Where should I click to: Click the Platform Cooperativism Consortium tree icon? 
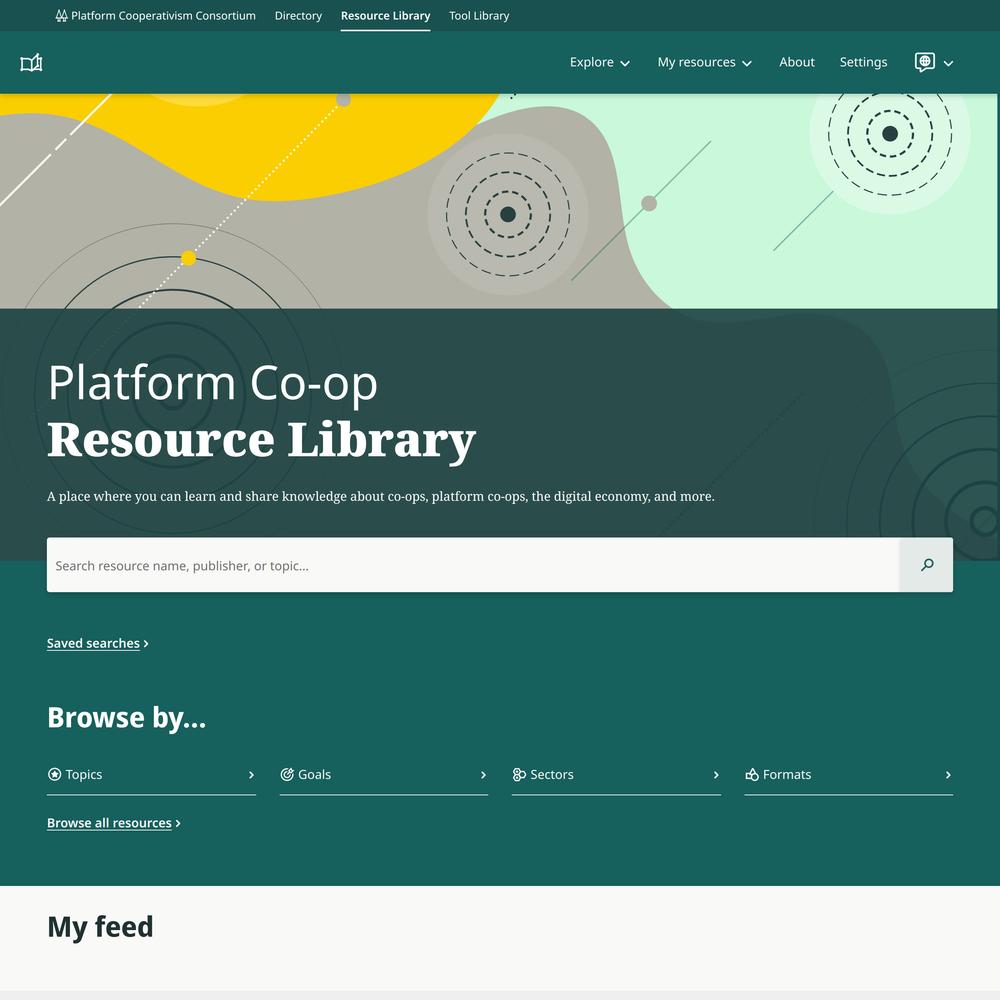(x=61, y=15)
